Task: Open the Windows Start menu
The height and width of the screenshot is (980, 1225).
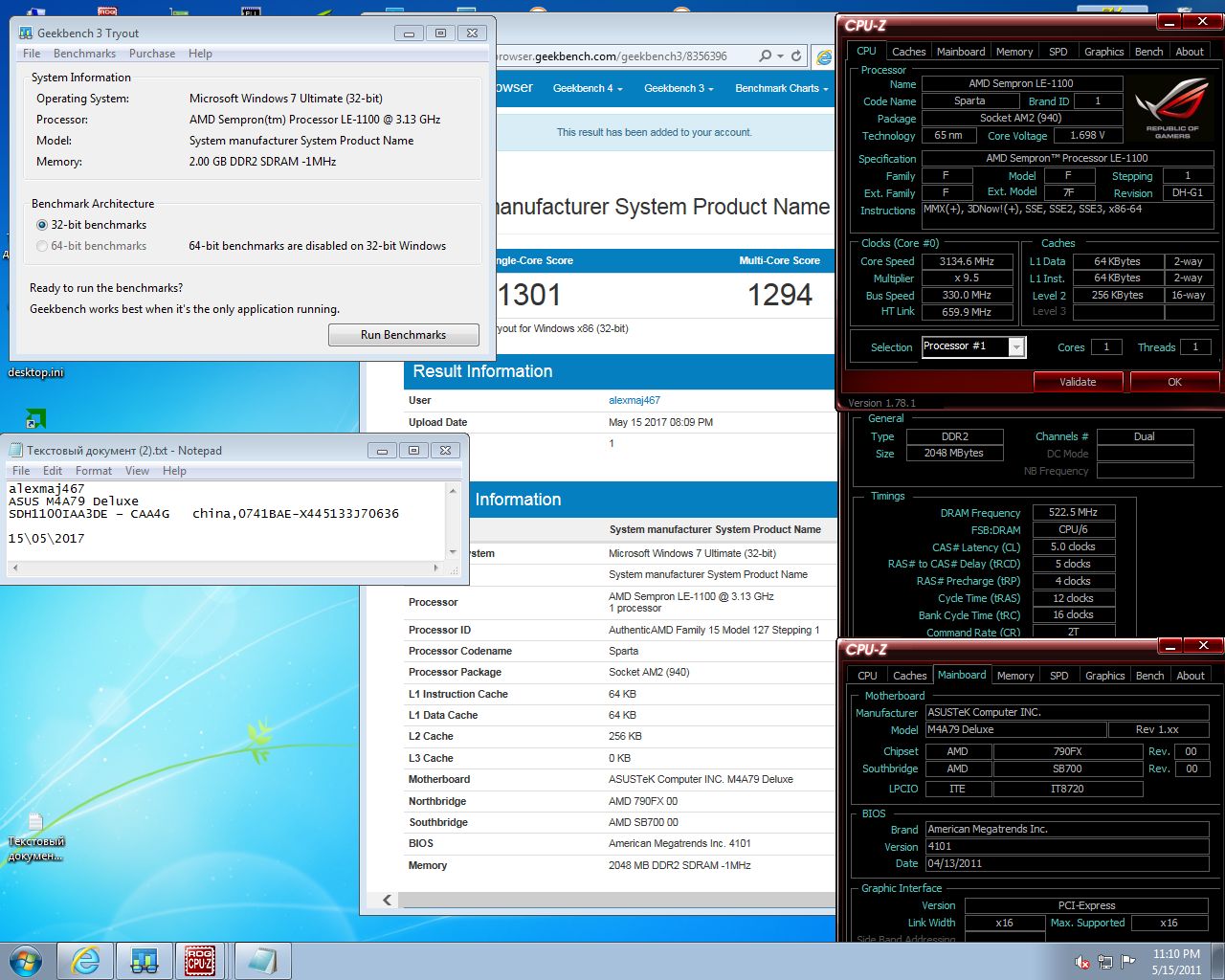Action: pos(26,960)
